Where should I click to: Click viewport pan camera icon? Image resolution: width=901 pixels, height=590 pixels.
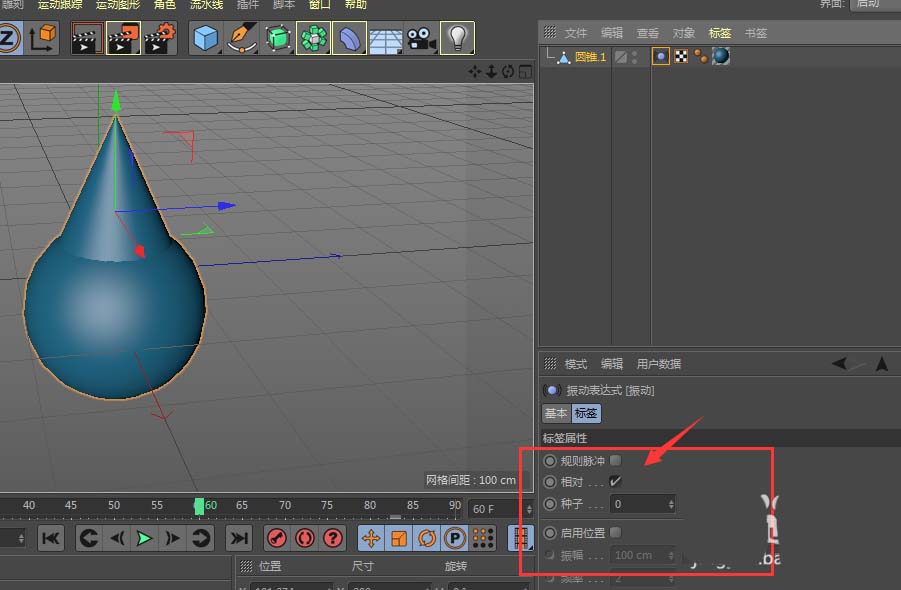point(475,71)
